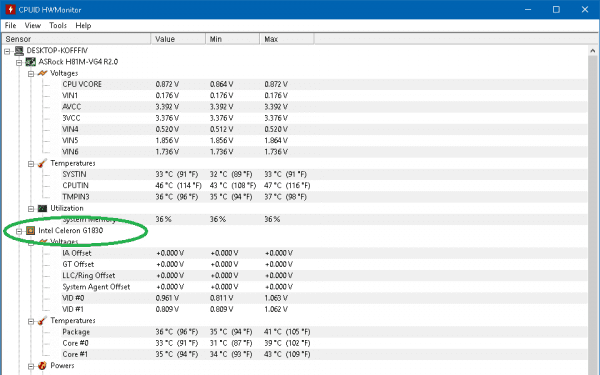Collapse the Utilization group
600x375 pixels.
coord(31,209)
